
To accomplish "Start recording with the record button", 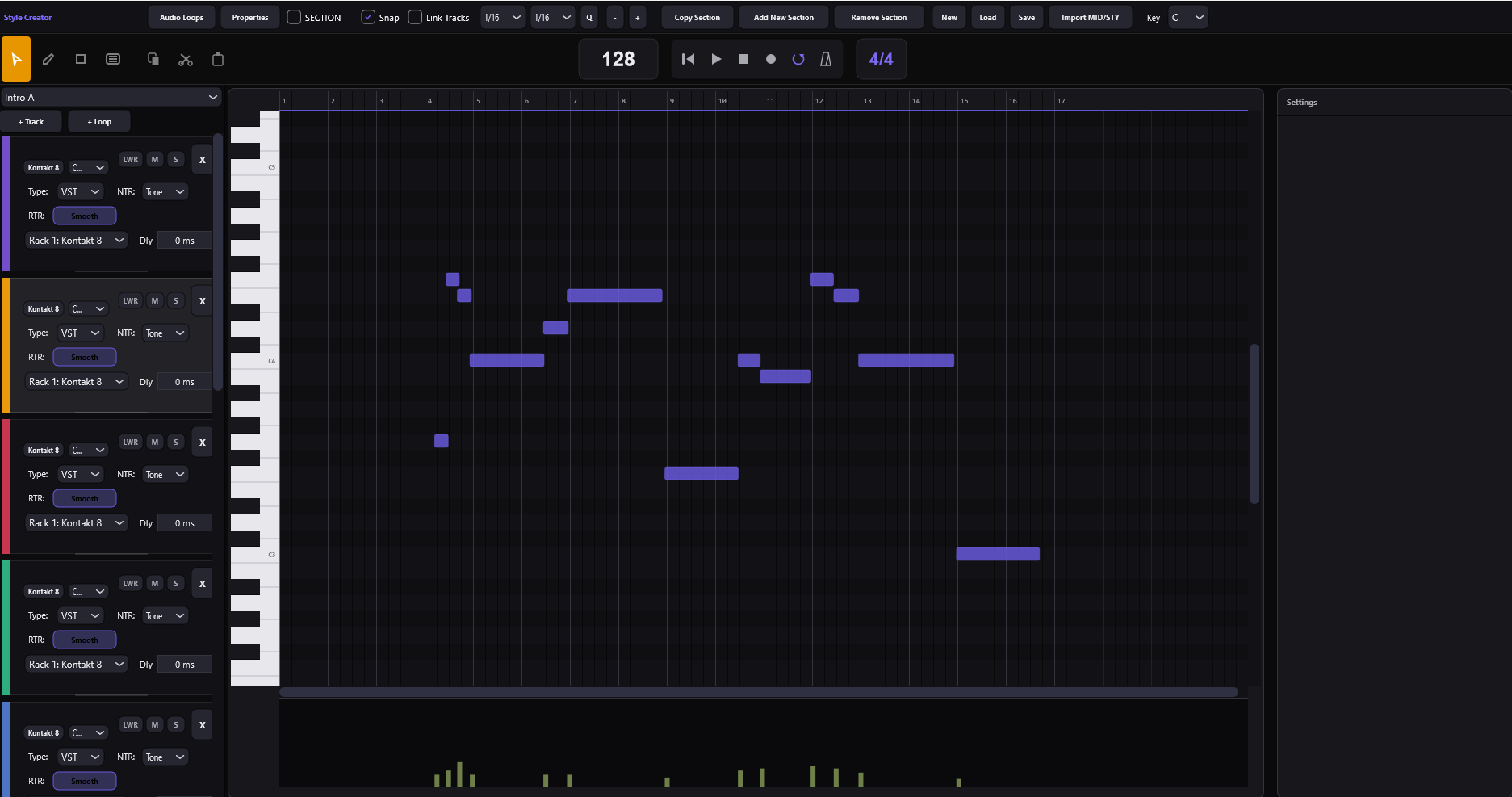I will click(771, 59).
